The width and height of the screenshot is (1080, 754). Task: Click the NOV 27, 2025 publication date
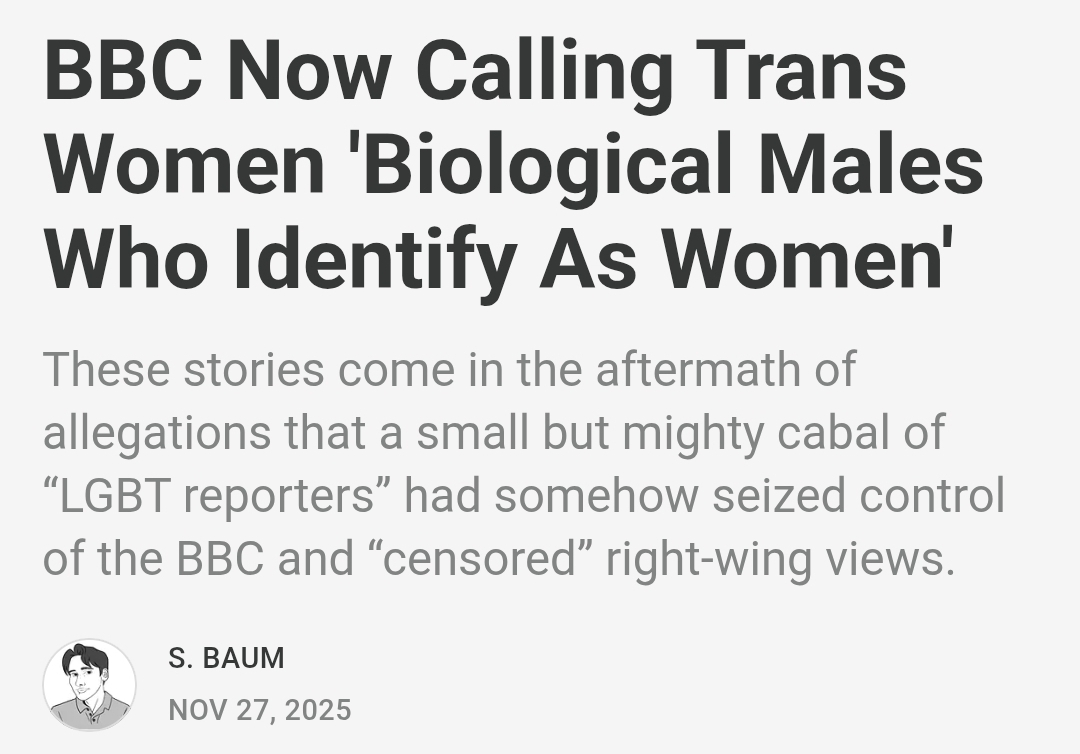tap(260, 710)
